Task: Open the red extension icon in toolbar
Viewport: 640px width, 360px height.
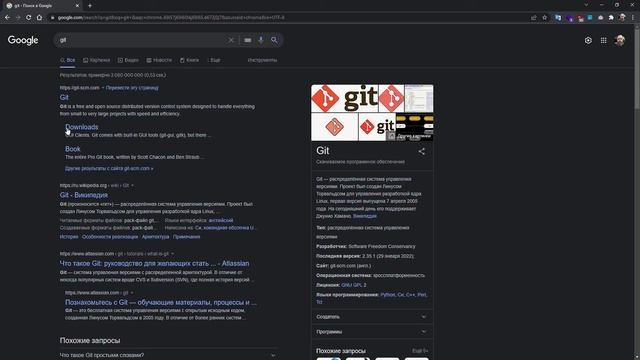Action: (x=580, y=18)
